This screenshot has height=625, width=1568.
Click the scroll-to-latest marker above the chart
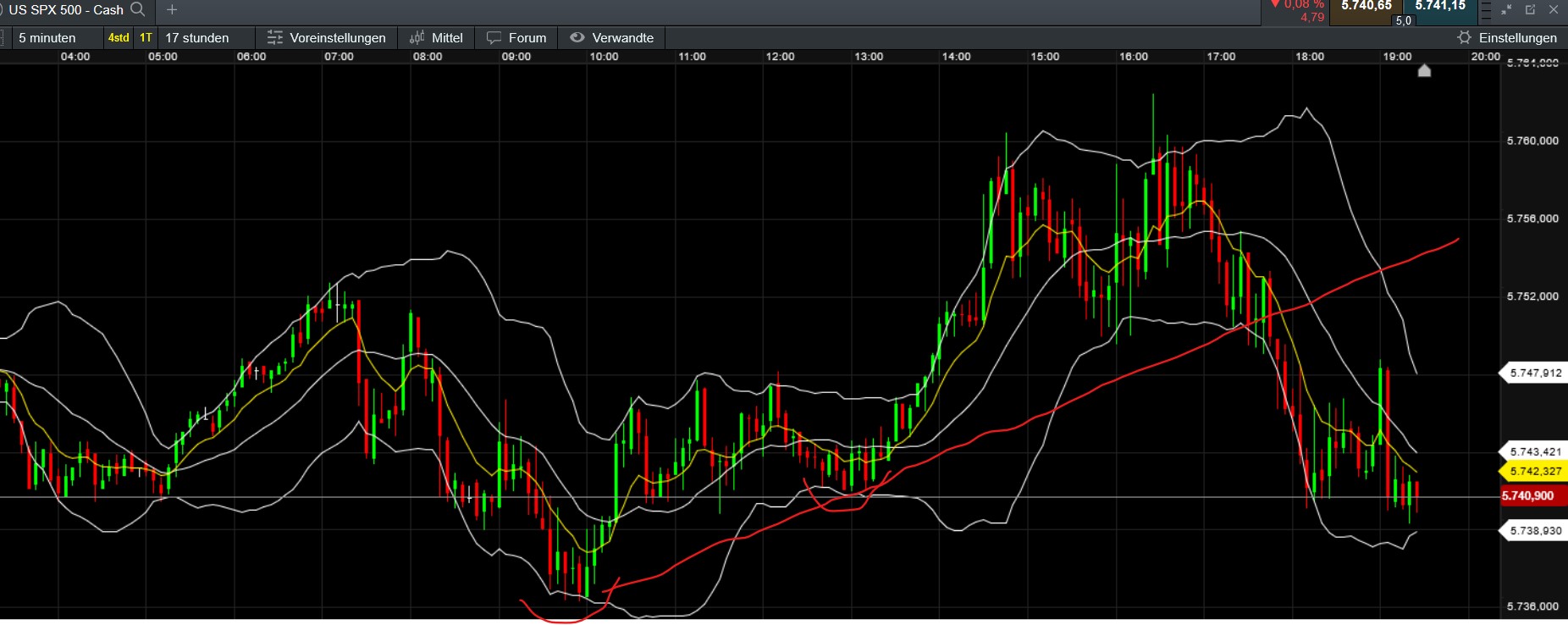[x=1424, y=70]
